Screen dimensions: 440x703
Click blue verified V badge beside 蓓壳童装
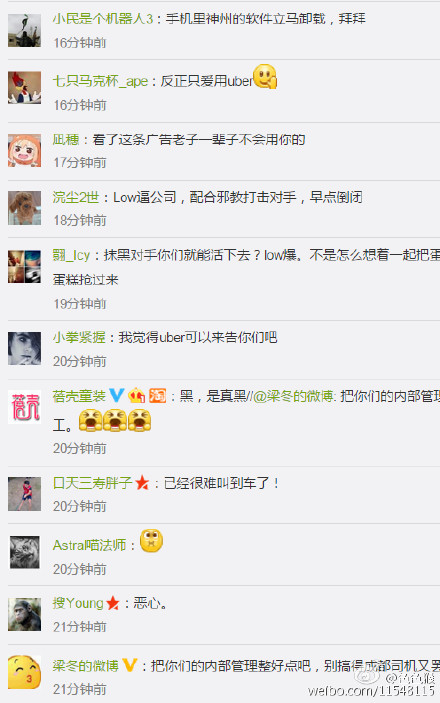click(117, 395)
